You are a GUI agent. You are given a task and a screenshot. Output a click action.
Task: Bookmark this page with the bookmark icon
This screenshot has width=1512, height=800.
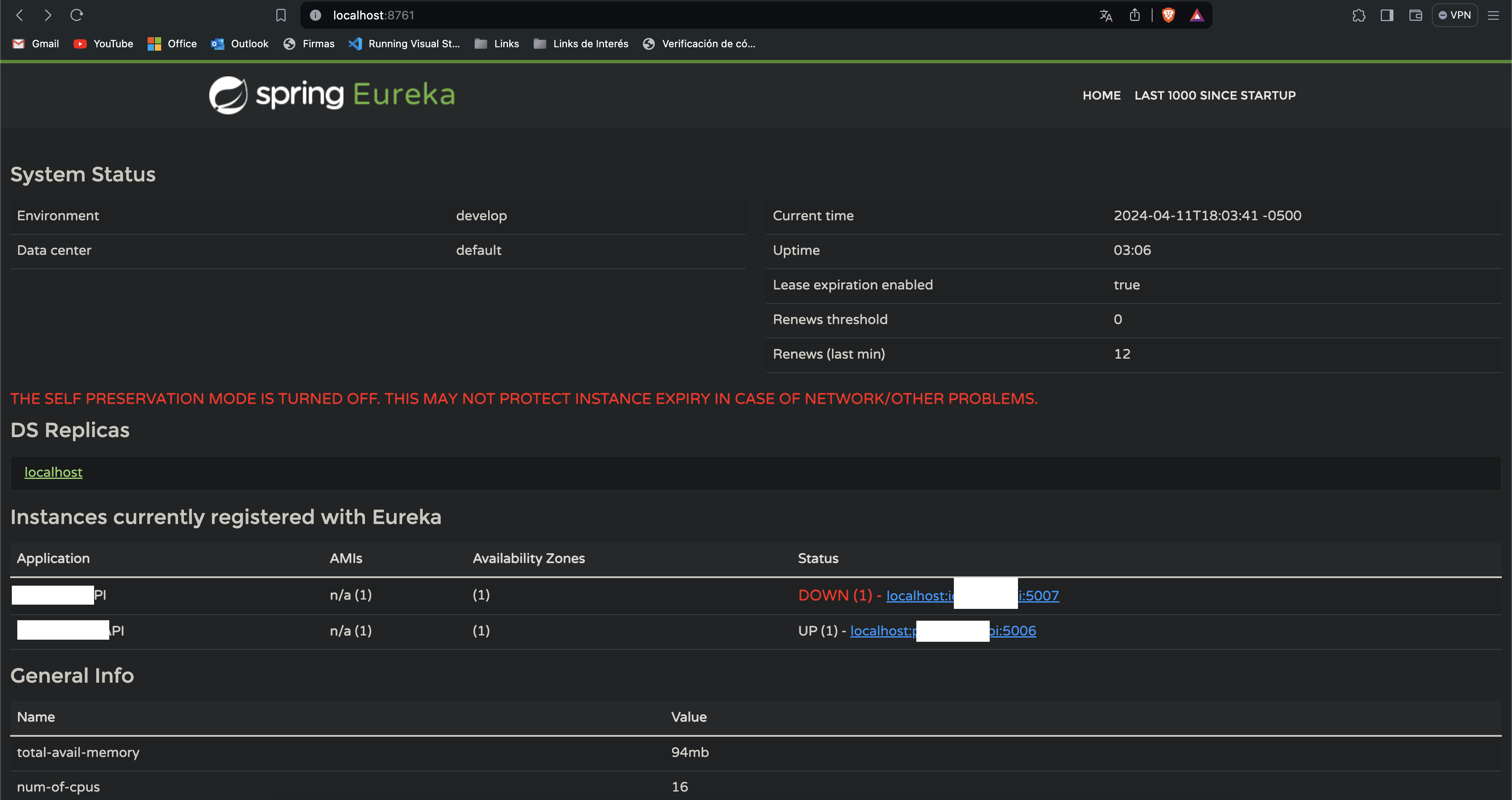tap(281, 15)
